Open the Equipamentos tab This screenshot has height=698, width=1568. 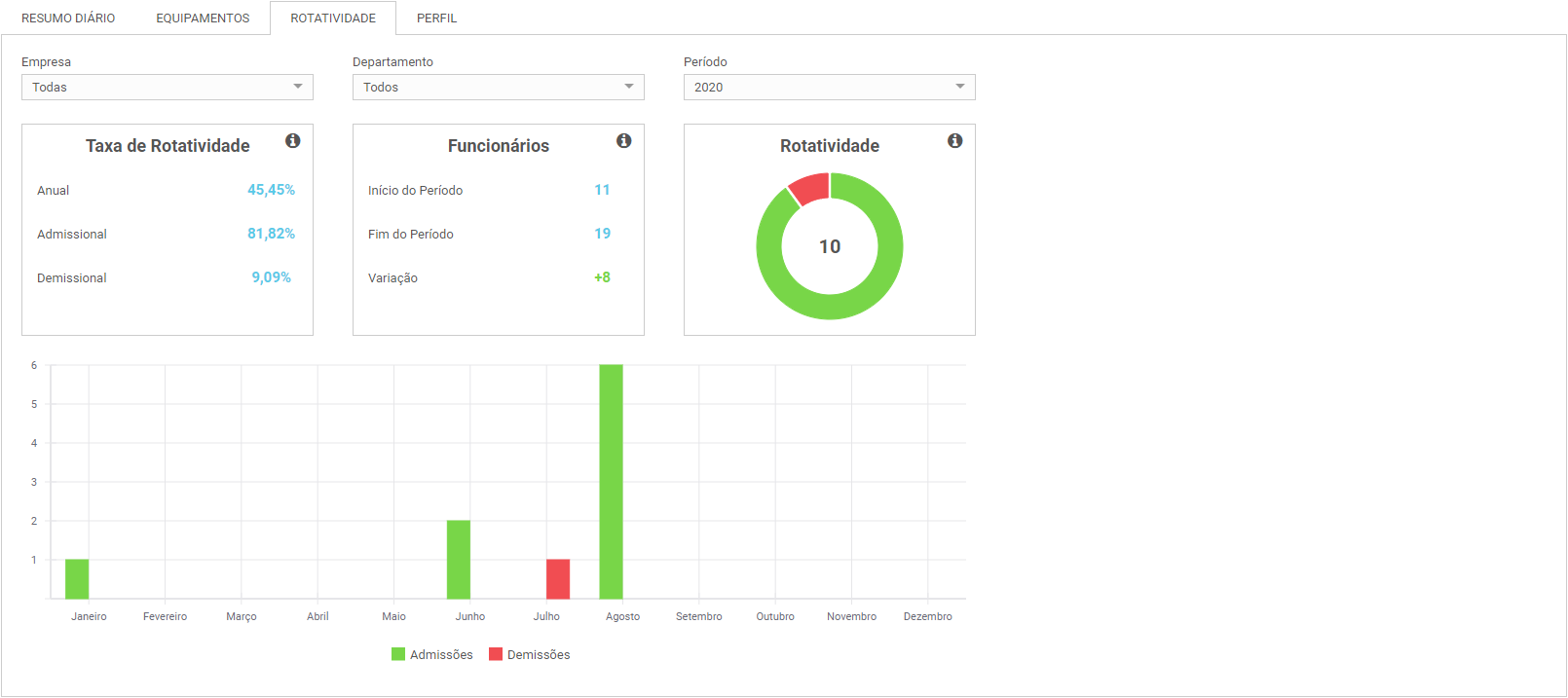(203, 18)
